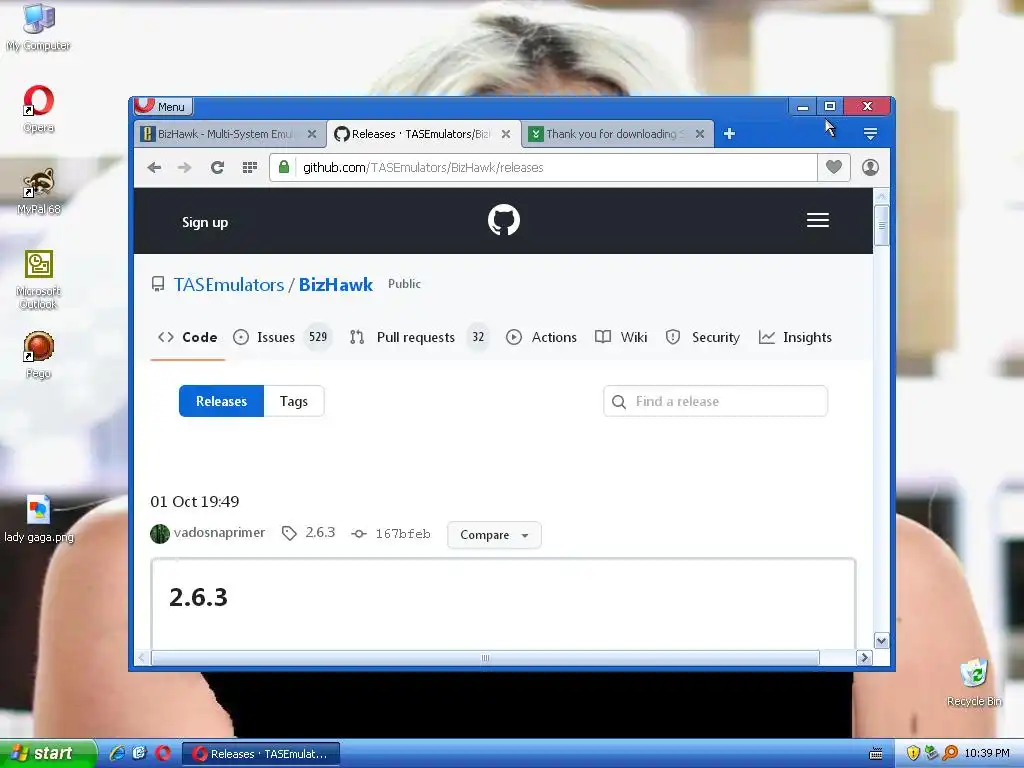This screenshot has height=768, width=1024.
Task: Click the on-screen keyboard tray icon
Action: [876, 754]
